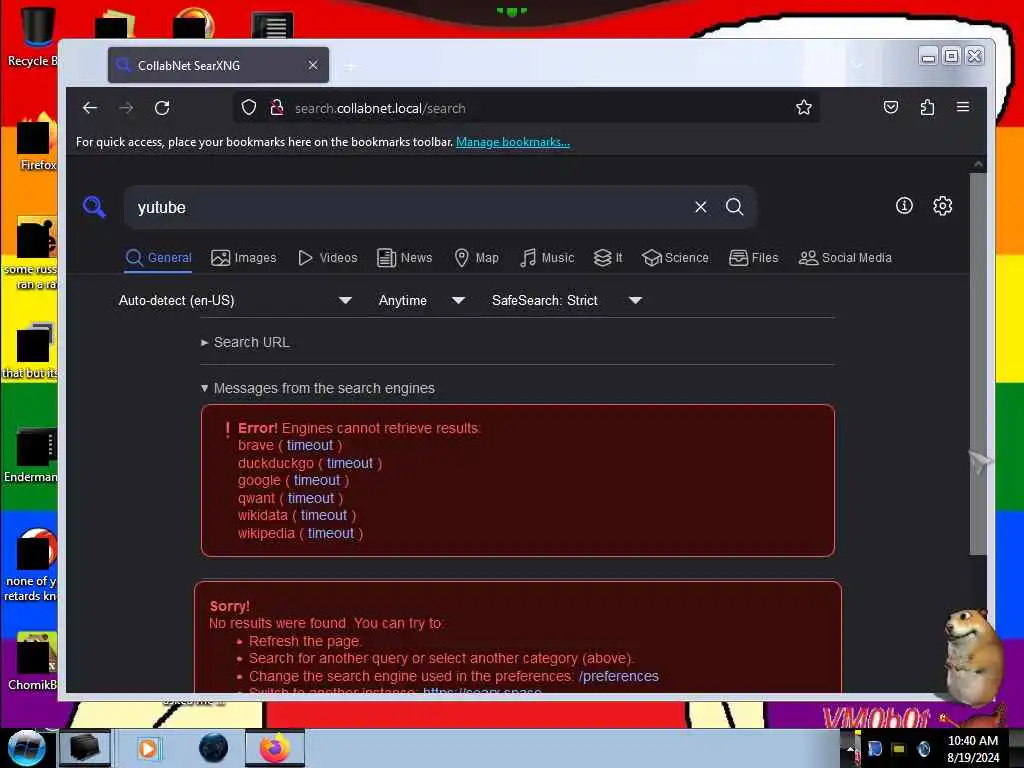Show hidden system tray icons
This screenshot has width=1024, height=768.
point(850,749)
